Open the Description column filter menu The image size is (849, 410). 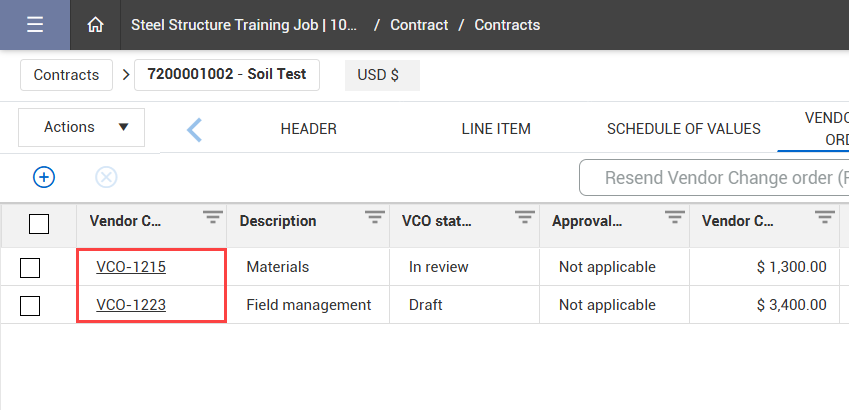(374, 218)
